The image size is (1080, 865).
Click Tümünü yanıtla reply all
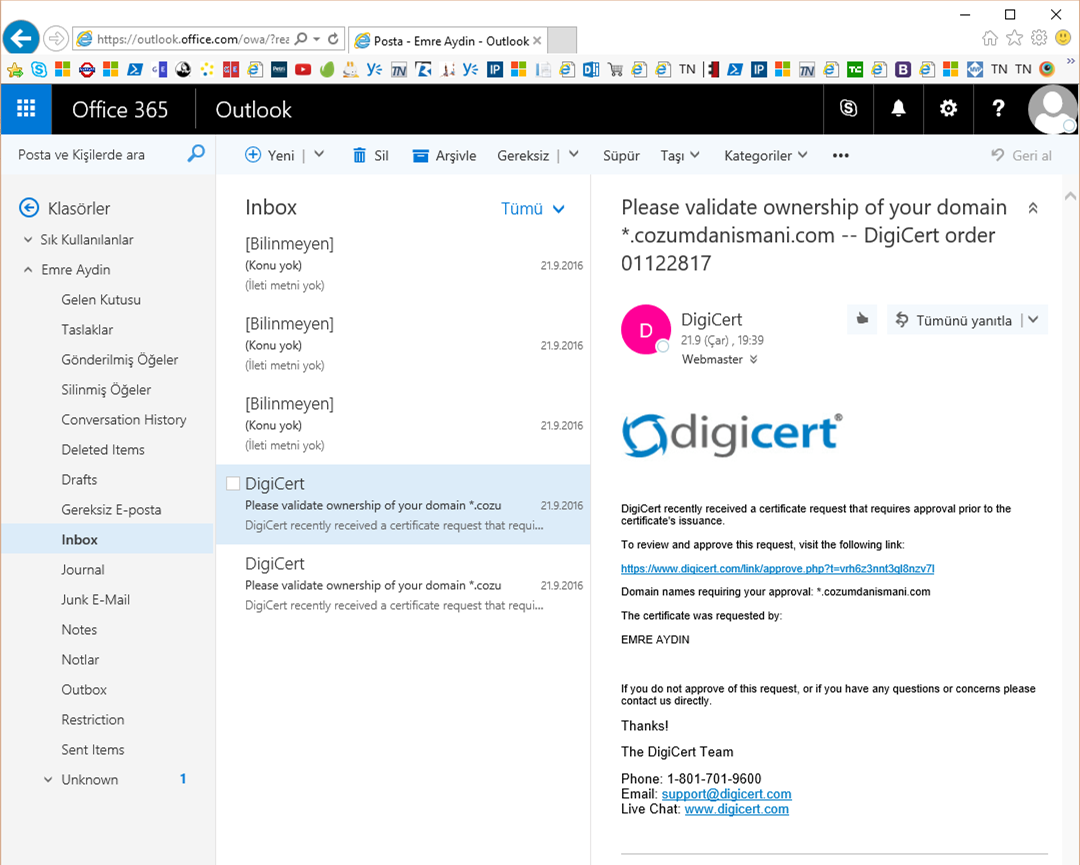[955, 320]
